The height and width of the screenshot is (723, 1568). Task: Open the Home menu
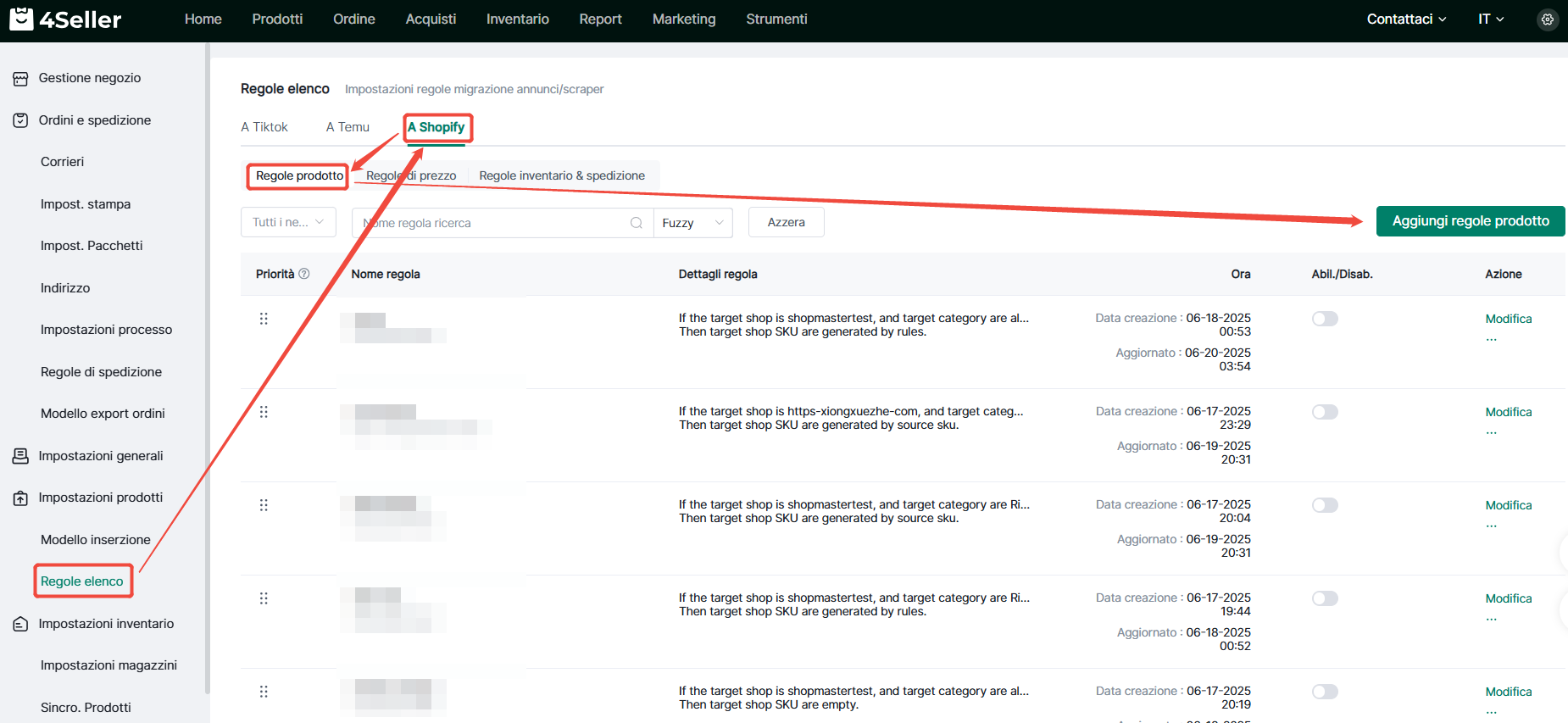203,19
